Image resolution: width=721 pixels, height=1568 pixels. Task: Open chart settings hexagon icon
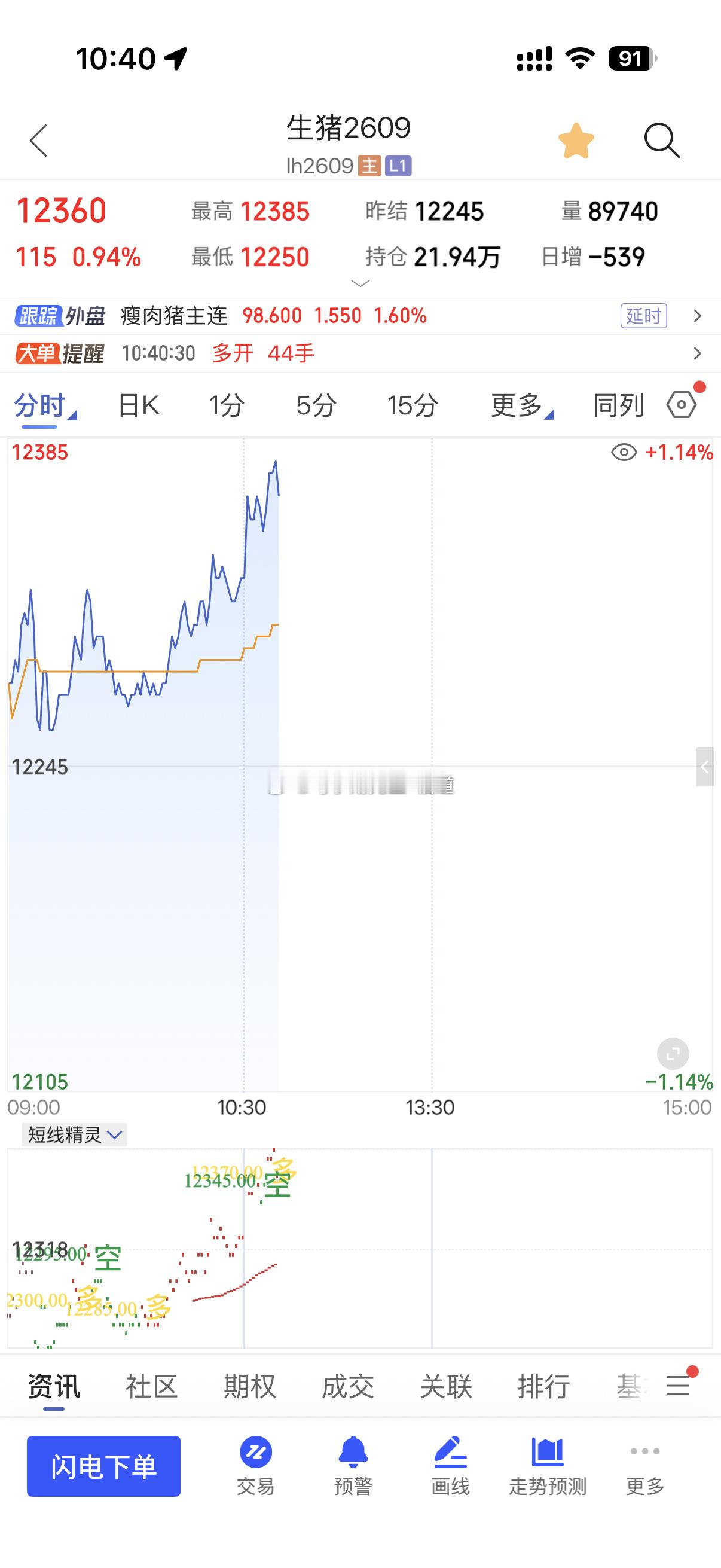(681, 405)
